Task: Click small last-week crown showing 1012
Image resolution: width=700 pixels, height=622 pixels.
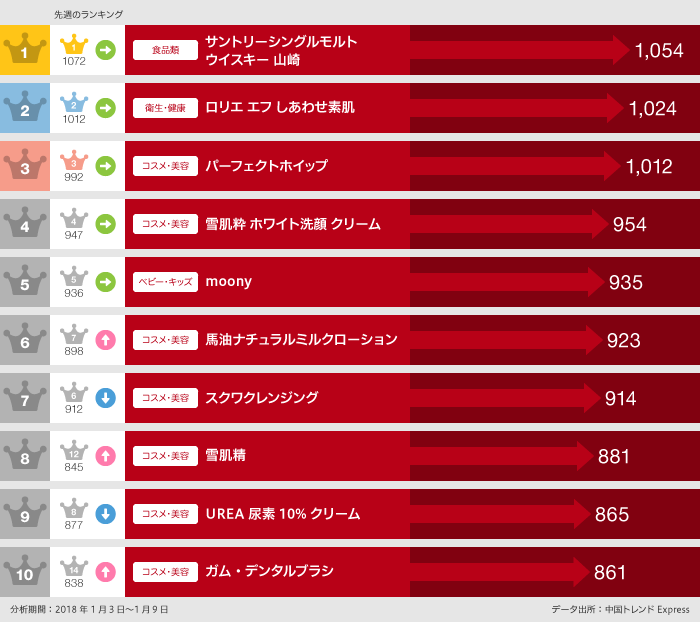Action: 74,108
